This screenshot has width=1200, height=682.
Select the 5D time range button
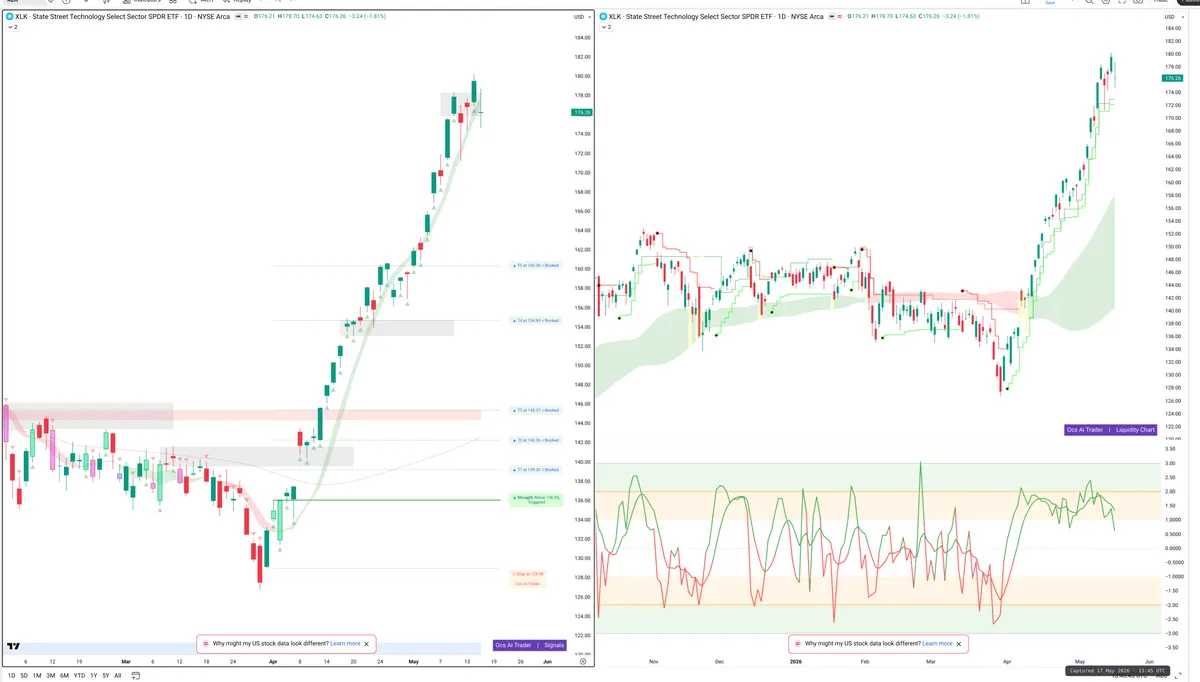tap(25, 676)
